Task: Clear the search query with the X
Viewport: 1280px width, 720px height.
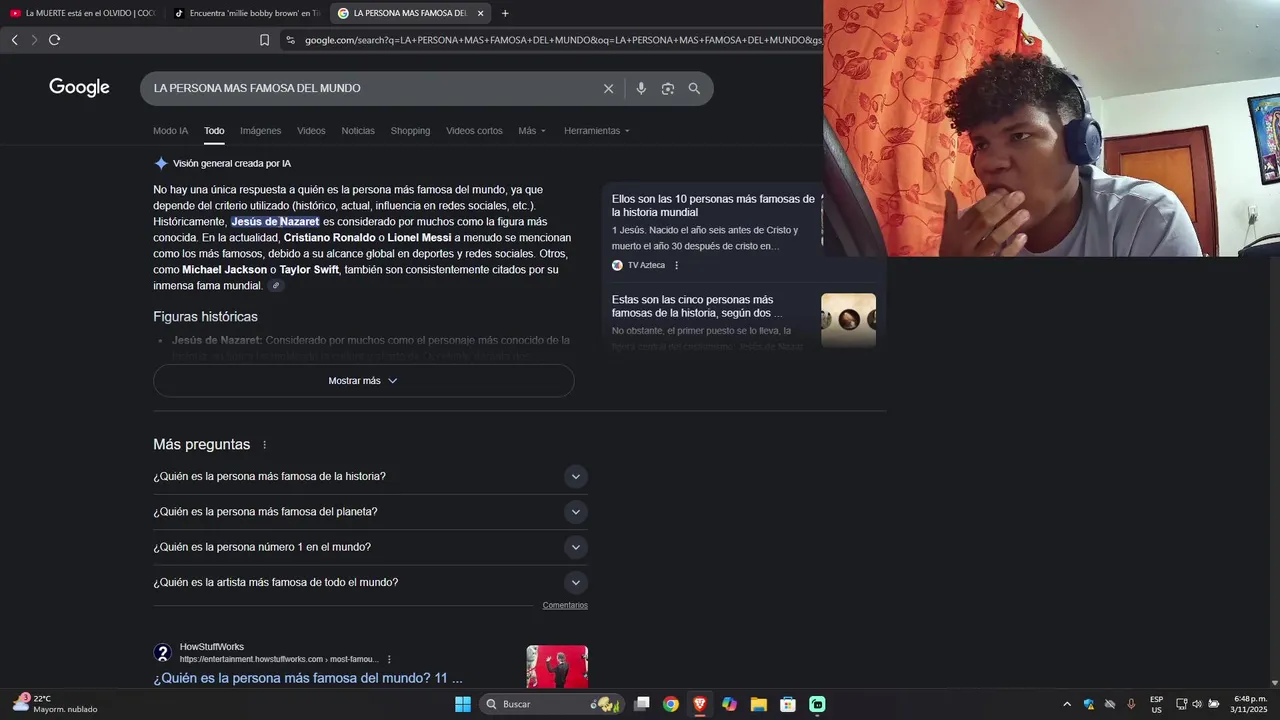Action: (x=608, y=89)
